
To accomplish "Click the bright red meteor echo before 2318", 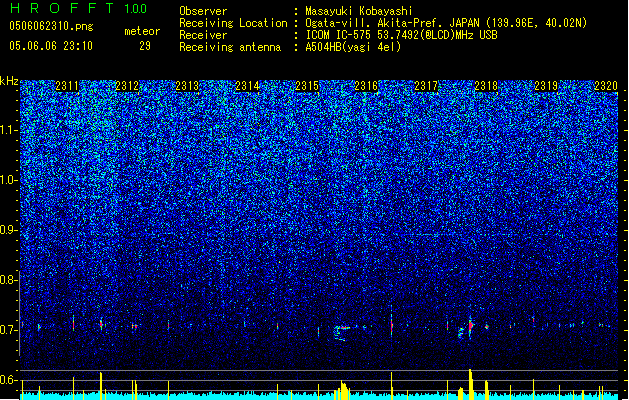I will pos(471,326).
